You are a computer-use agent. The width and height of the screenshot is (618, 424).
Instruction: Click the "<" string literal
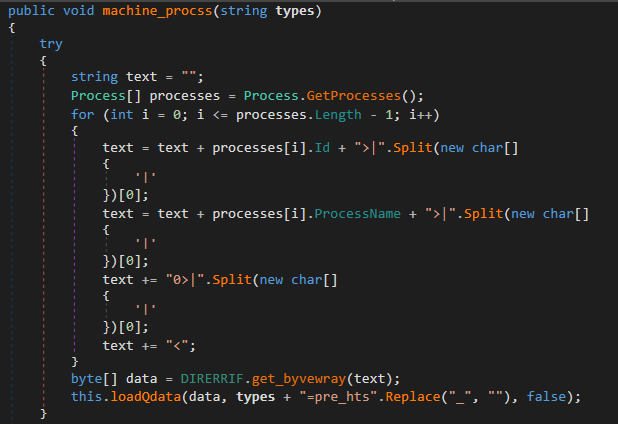coord(184,346)
